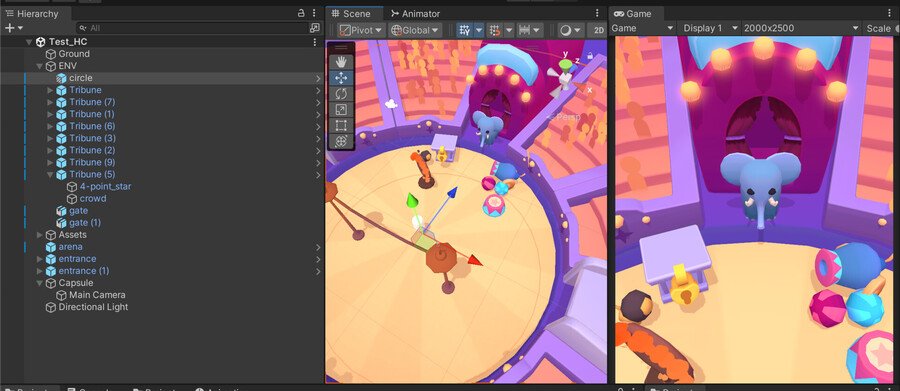Open the Test_HC scene options menu

315,42
